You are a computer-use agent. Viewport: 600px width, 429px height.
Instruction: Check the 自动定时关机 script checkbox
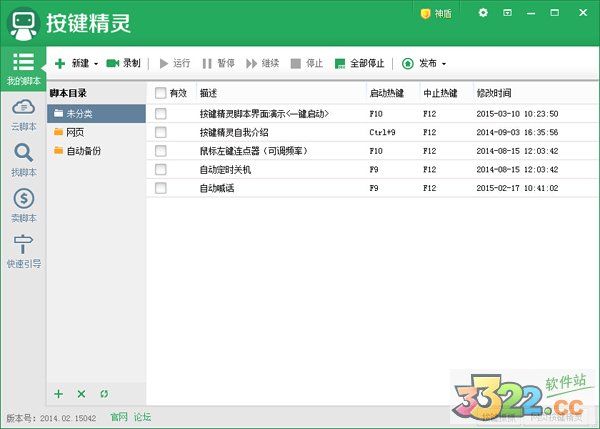pos(161,170)
